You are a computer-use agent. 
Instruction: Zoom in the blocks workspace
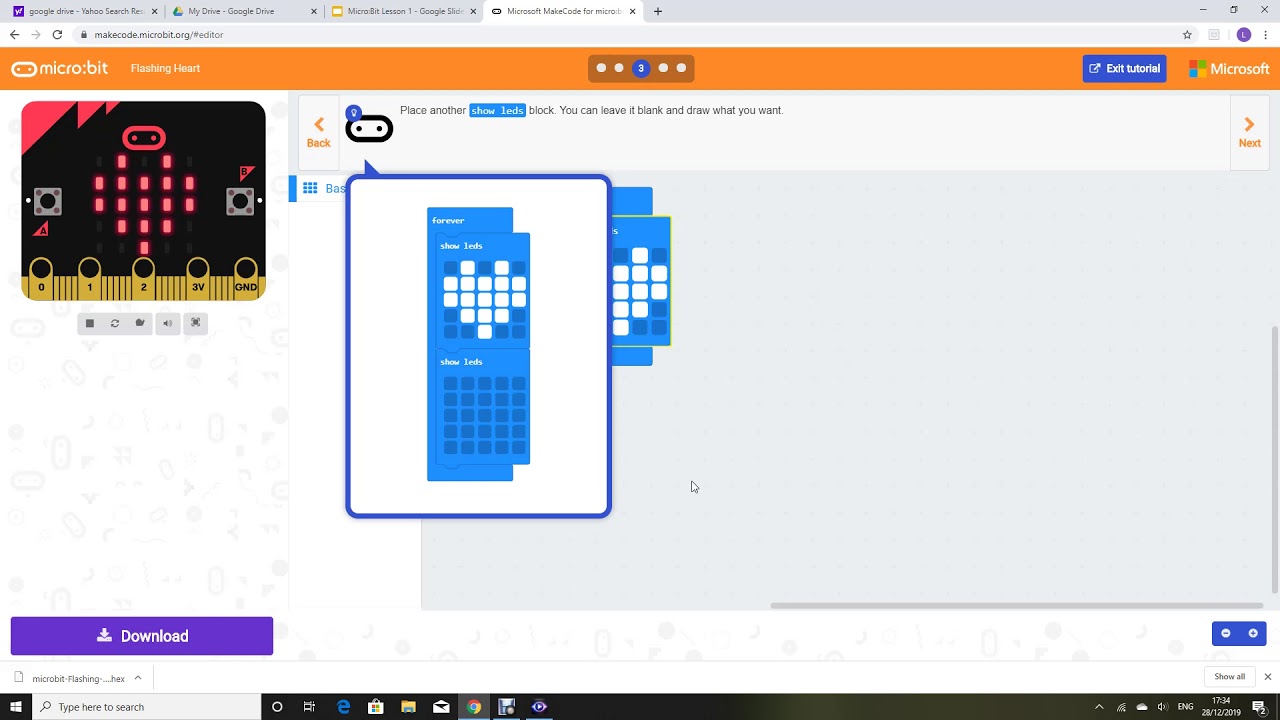(1253, 633)
